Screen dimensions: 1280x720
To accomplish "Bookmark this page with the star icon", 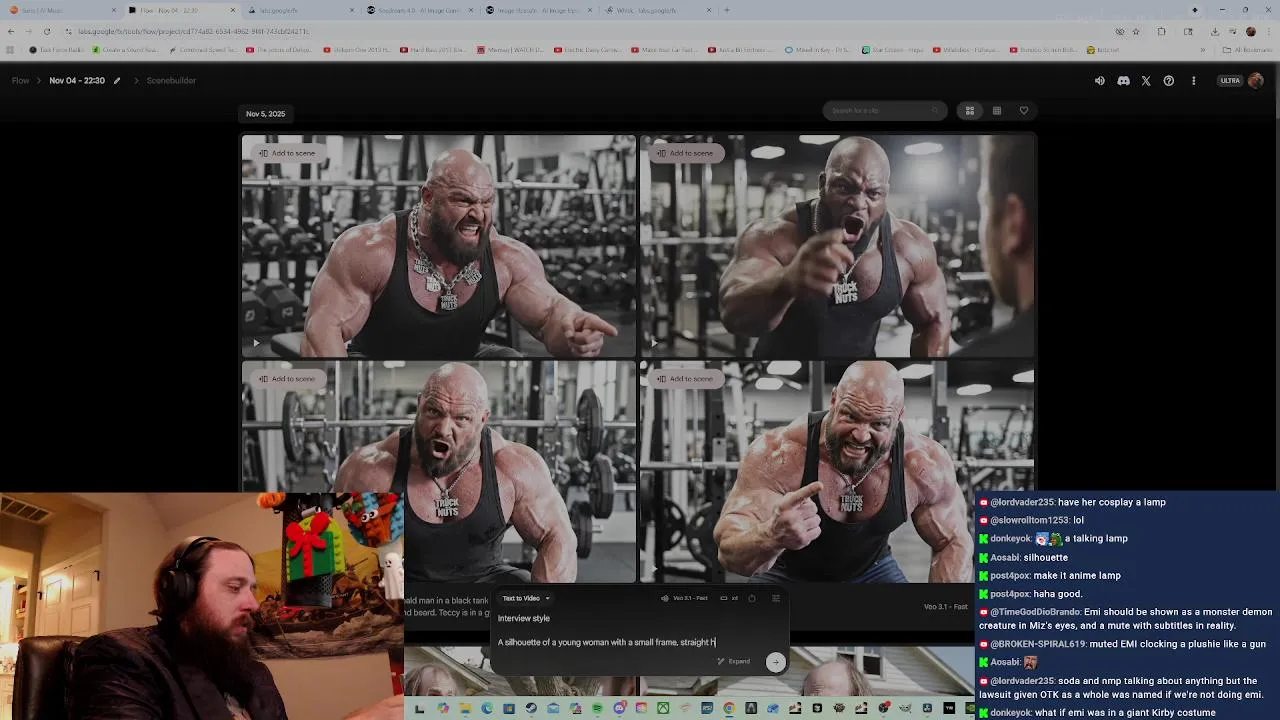I will tap(1135, 31).
